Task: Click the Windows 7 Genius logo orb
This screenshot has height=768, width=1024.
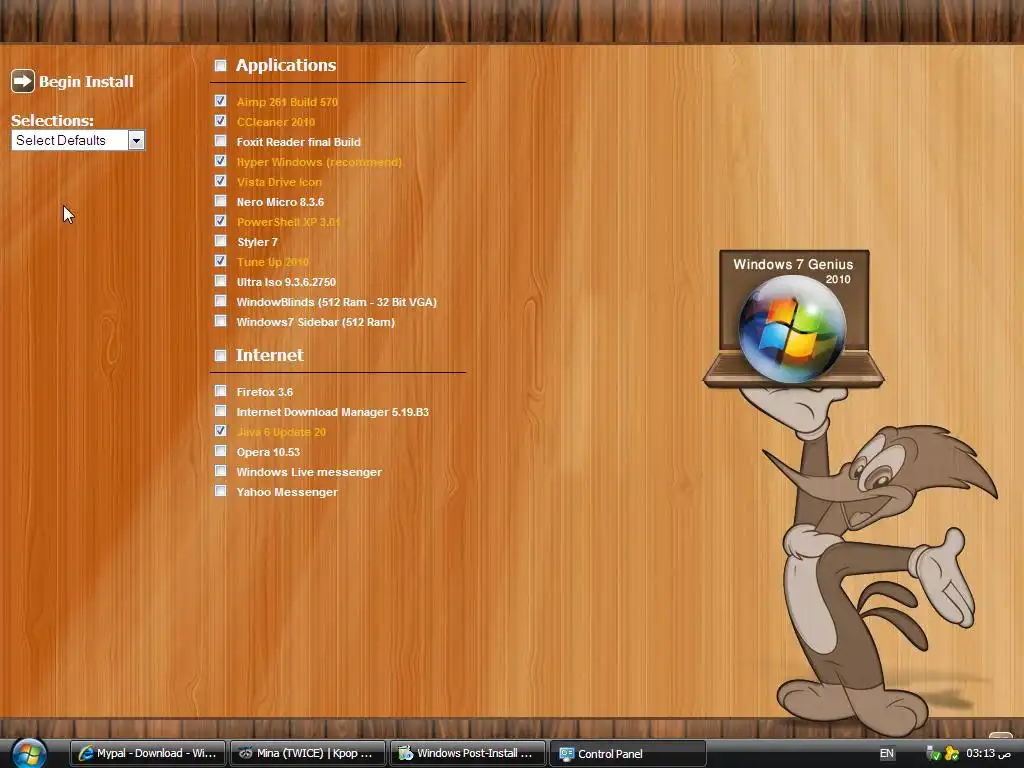Action: click(792, 328)
